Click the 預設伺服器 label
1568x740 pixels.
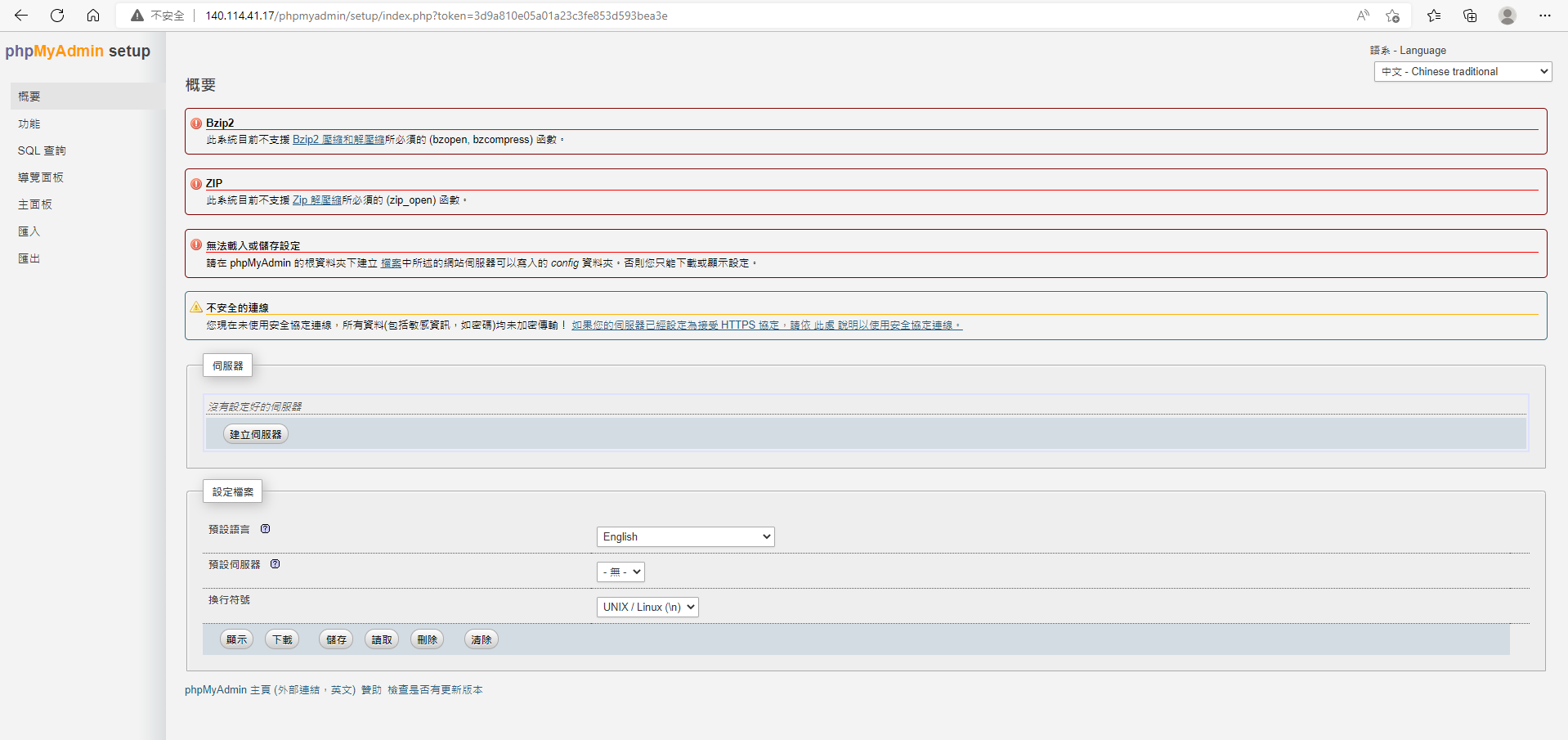pyautogui.click(x=235, y=565)
